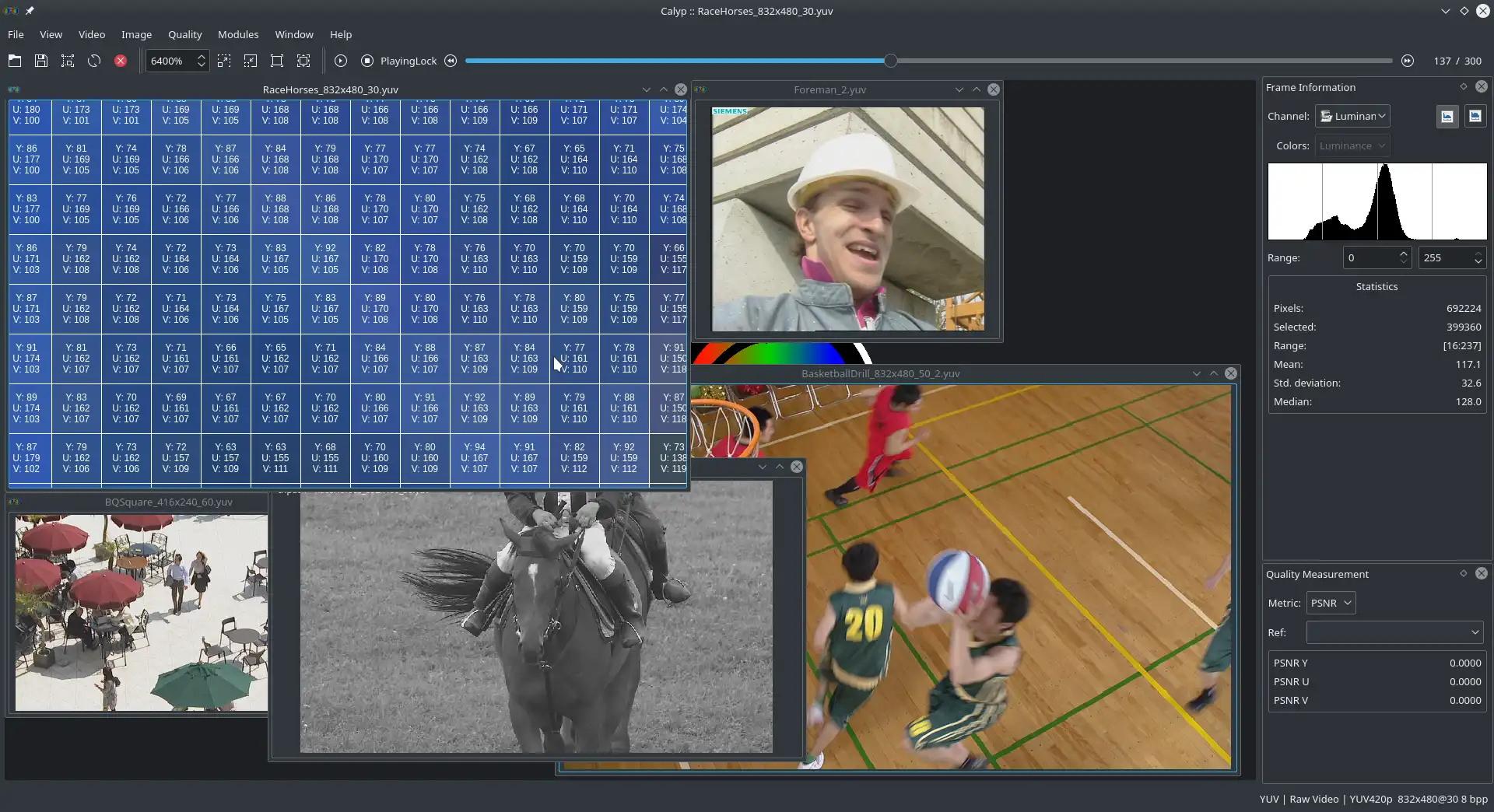Image resolution: width=1494 pixels, height=812 pixels.
Task: Toggle the first histogram view button
Action: [x=1447, y=116]
